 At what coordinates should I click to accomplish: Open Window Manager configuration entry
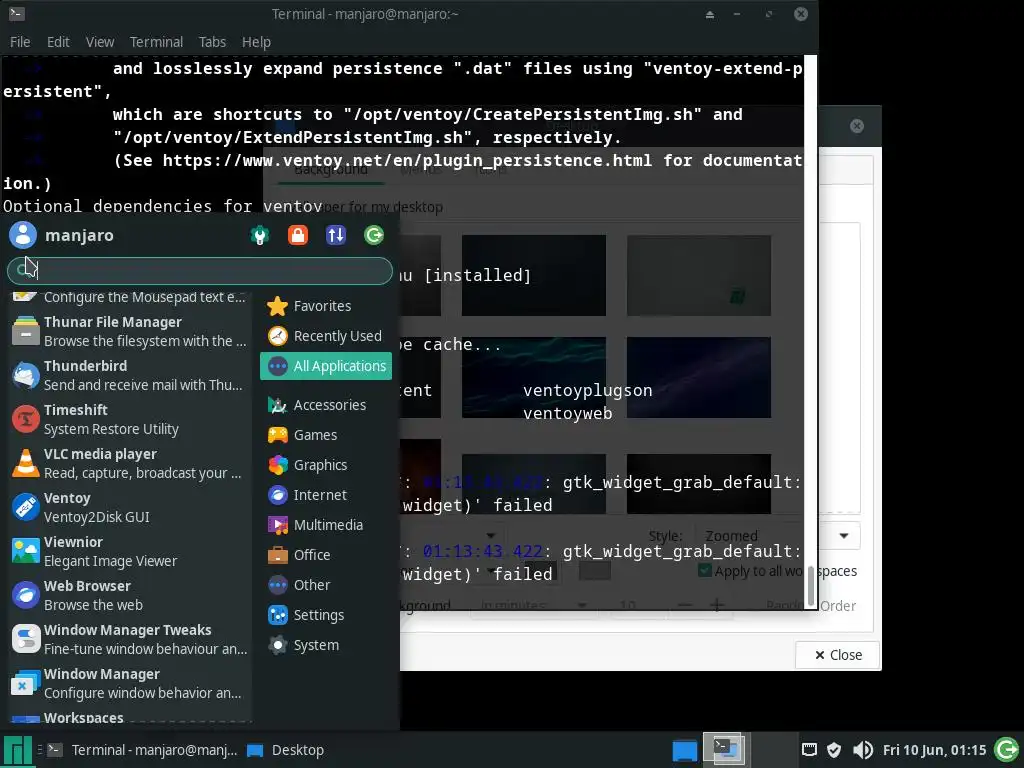point(129,683)
